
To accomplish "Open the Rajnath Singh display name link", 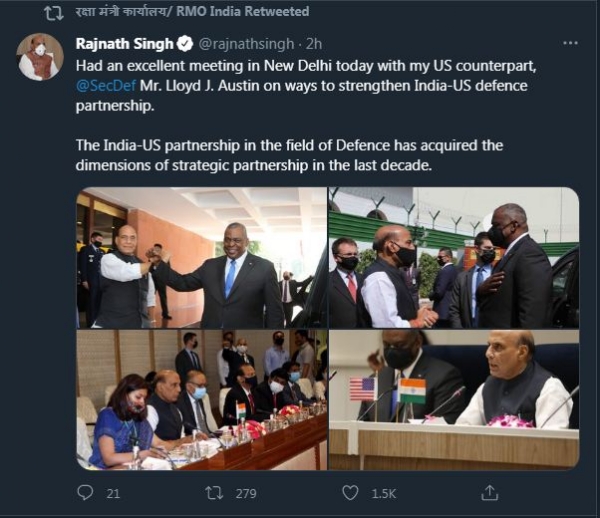I will tap(125, 44).
